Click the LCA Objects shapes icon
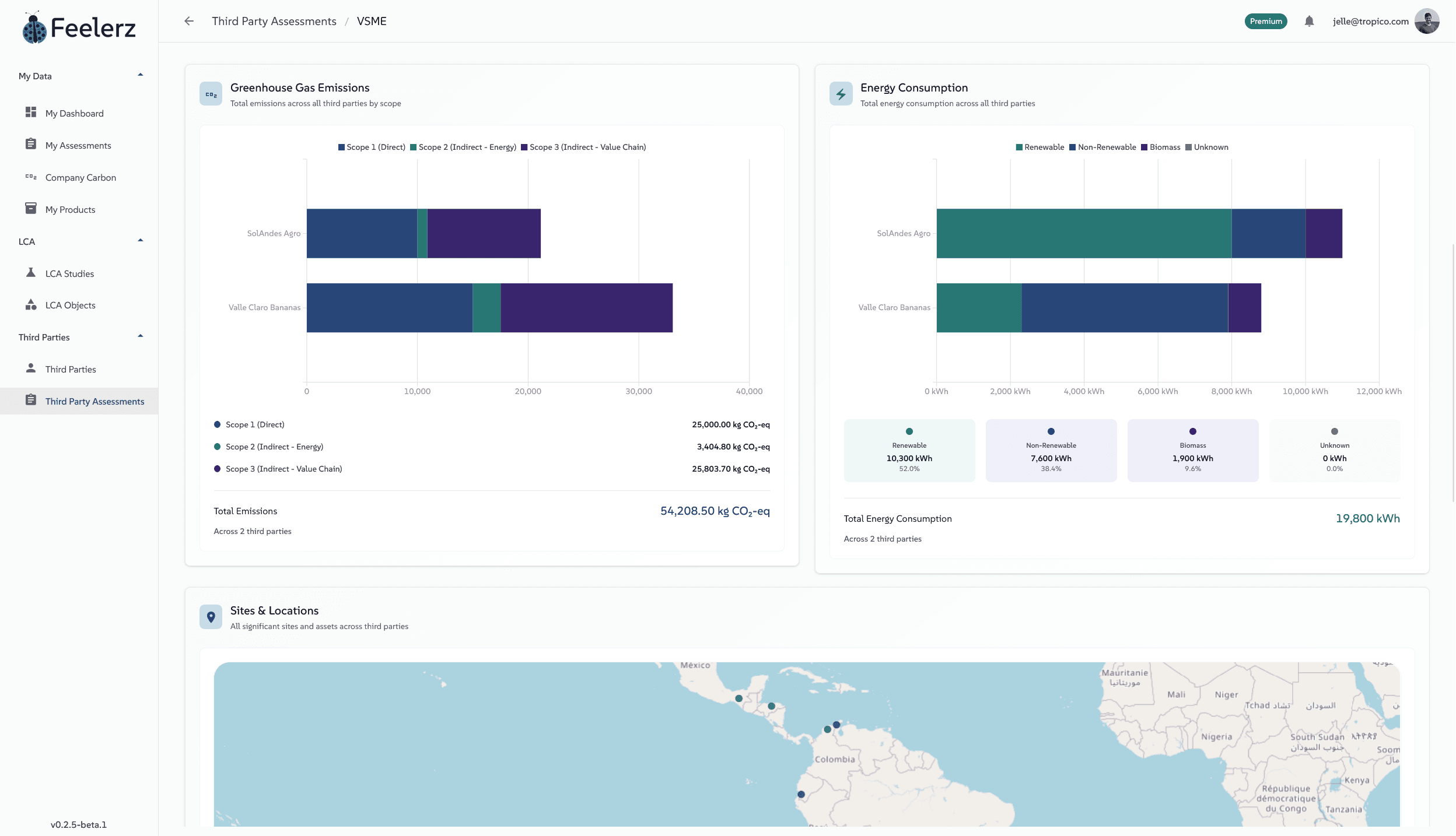 (31, 304)
